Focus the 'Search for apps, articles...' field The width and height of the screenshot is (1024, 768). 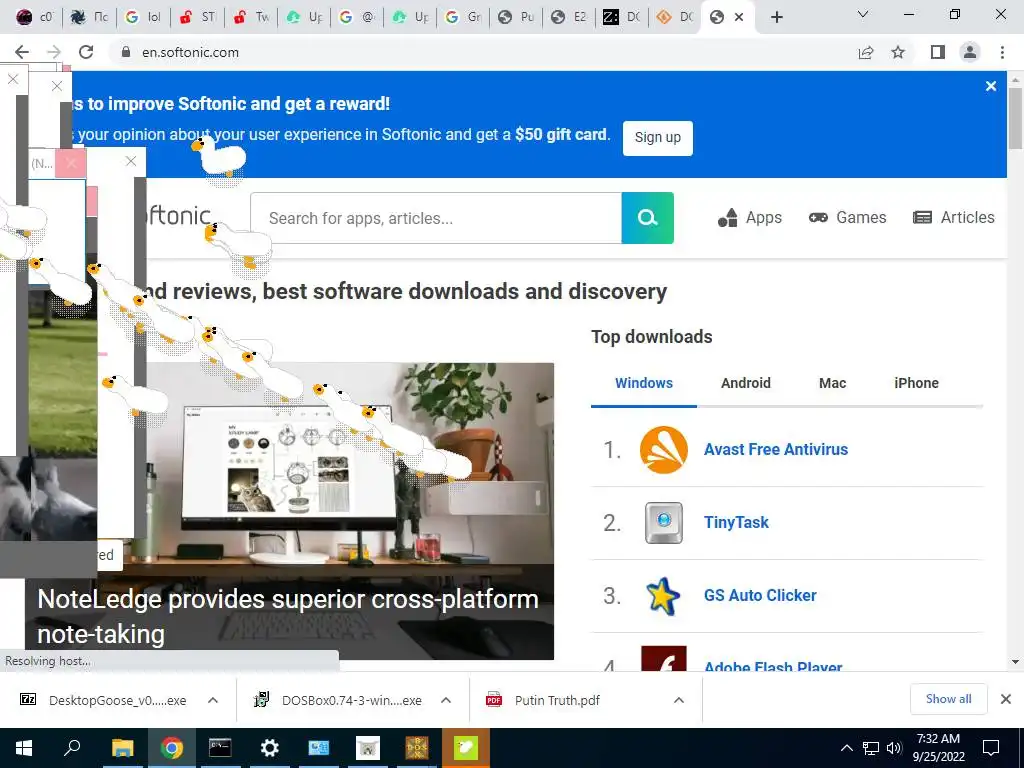(x=436, y=217)
